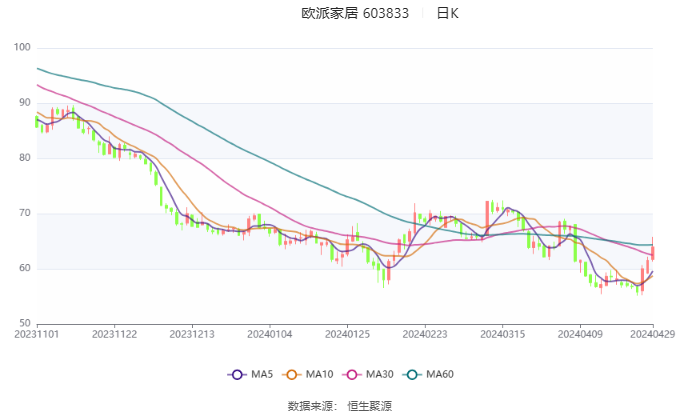
Task: Click the 日K label in the title
Action: click(x=447, y=13)
